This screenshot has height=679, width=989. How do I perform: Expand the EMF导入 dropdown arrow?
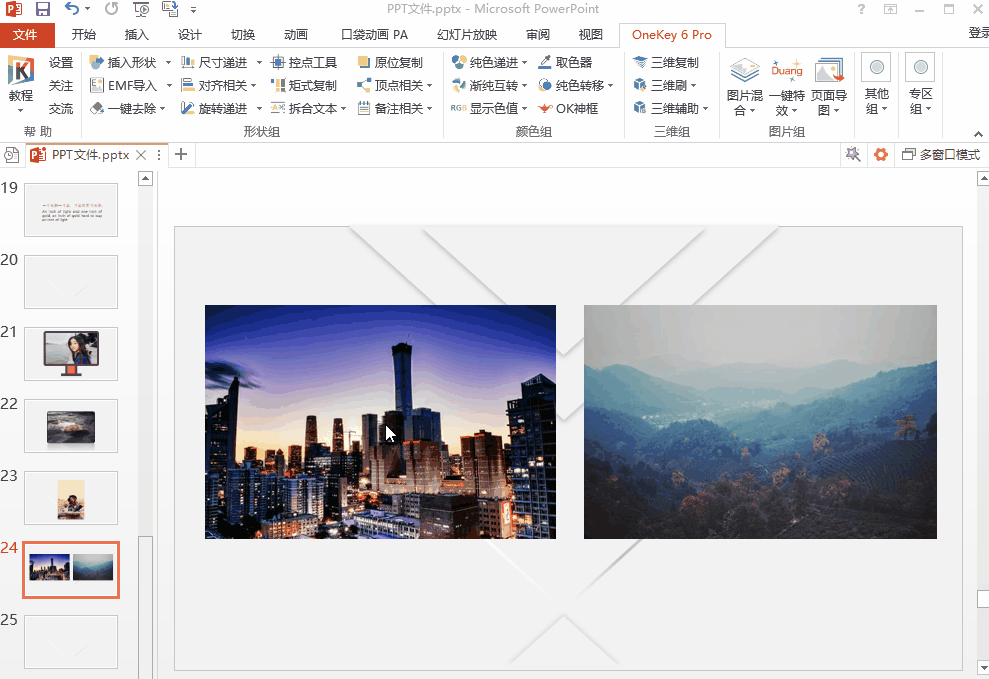click(169, 85)
